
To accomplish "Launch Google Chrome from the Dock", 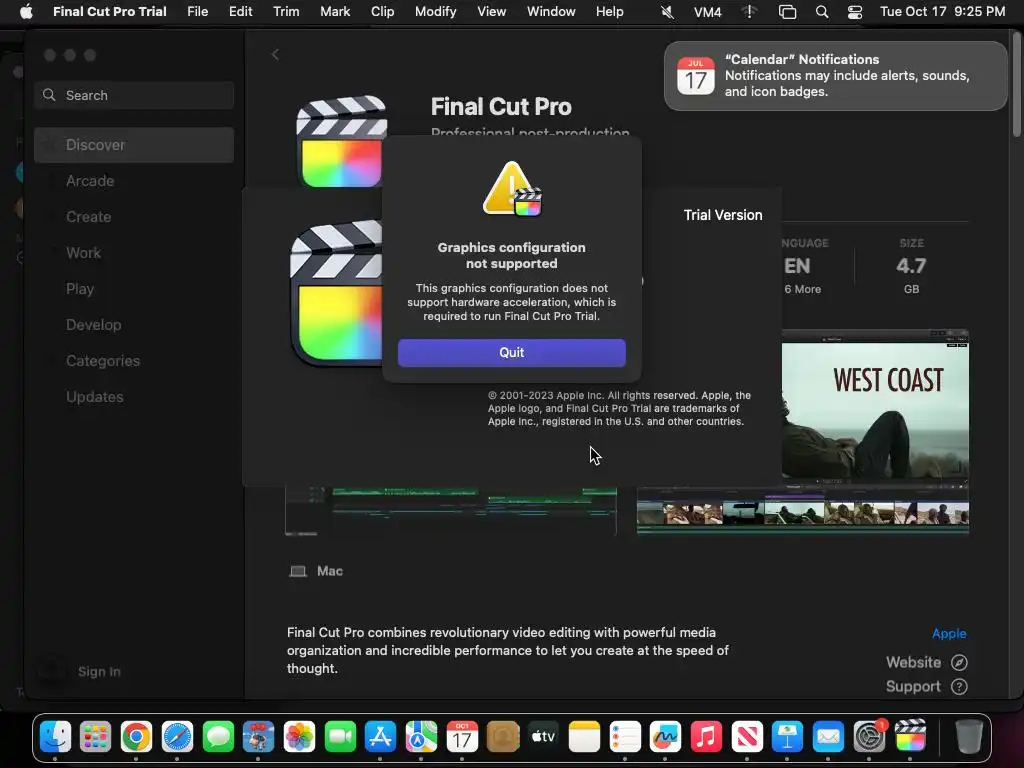I will pos(136,737).
